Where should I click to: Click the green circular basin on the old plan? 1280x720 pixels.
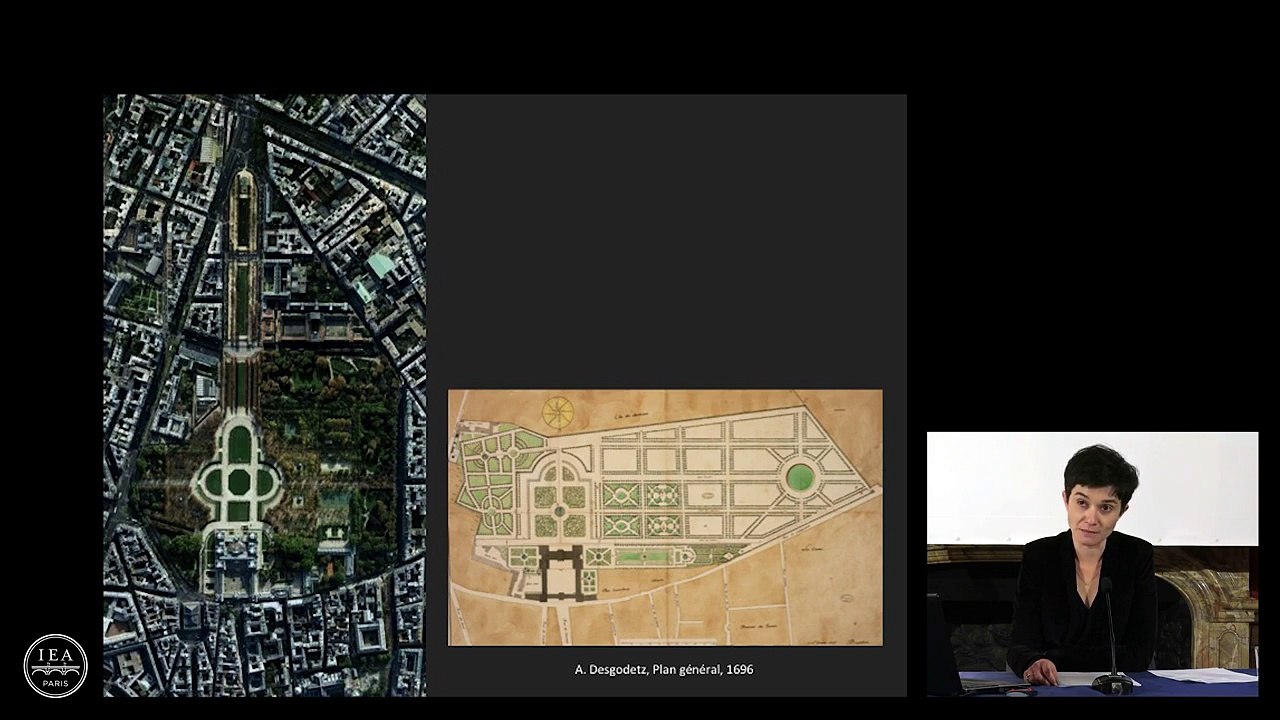[799, 478]
